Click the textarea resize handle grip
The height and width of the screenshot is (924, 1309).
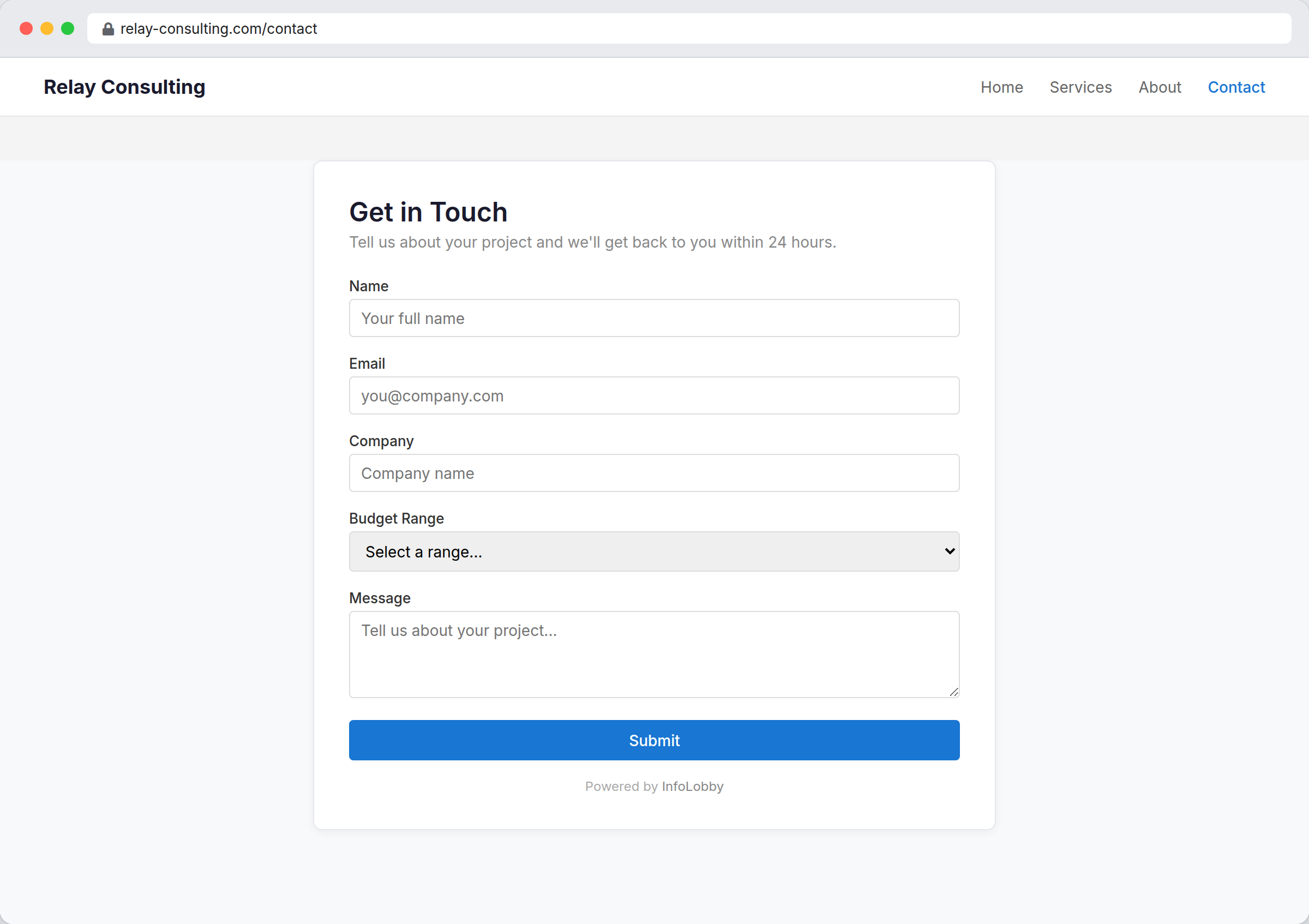[954, 691]
